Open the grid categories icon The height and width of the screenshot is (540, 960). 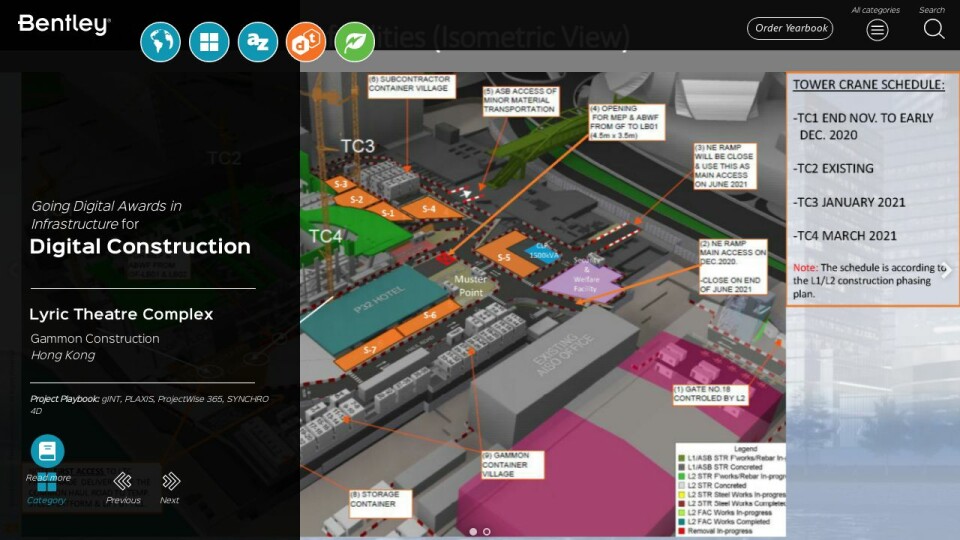209,42
